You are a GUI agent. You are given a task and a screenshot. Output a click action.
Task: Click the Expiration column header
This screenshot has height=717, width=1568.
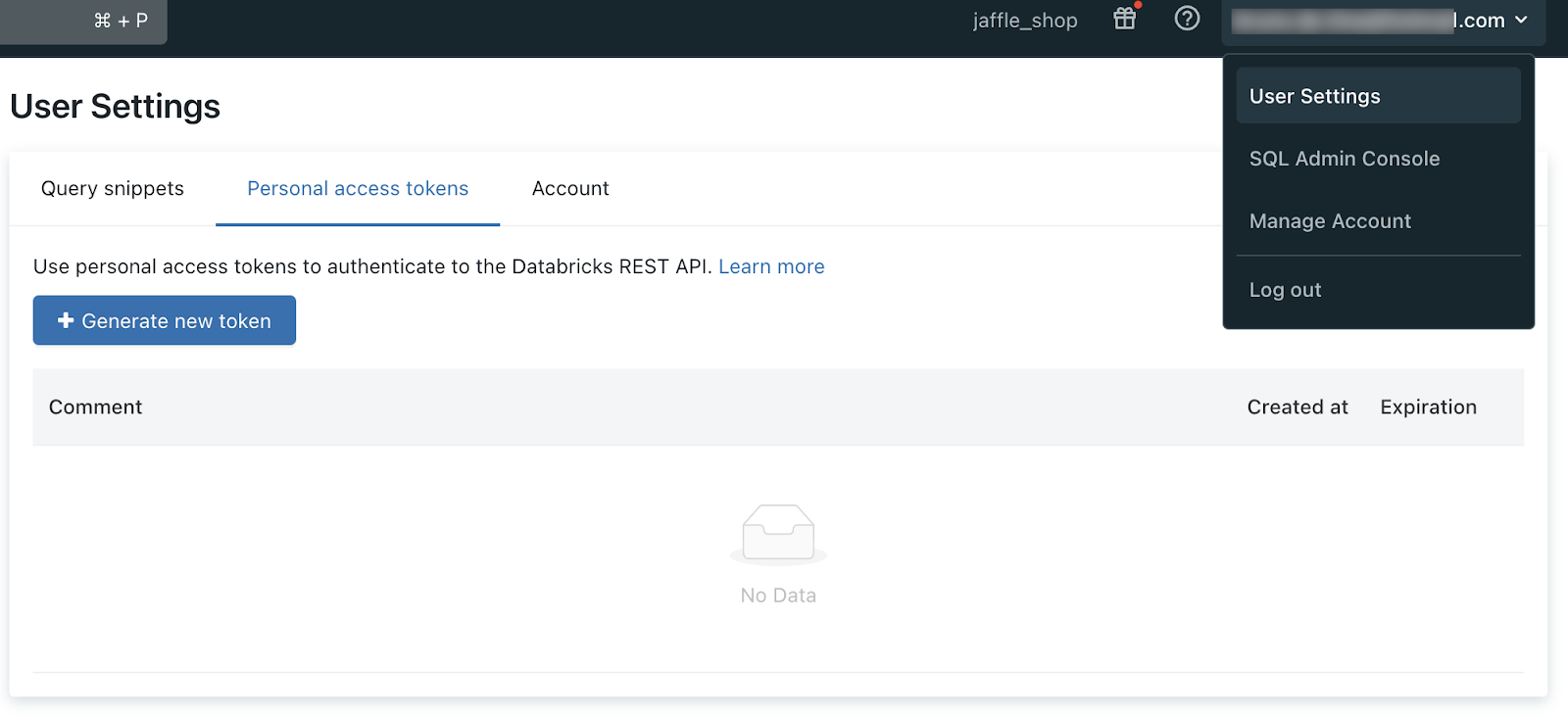tap(1428, 407)
